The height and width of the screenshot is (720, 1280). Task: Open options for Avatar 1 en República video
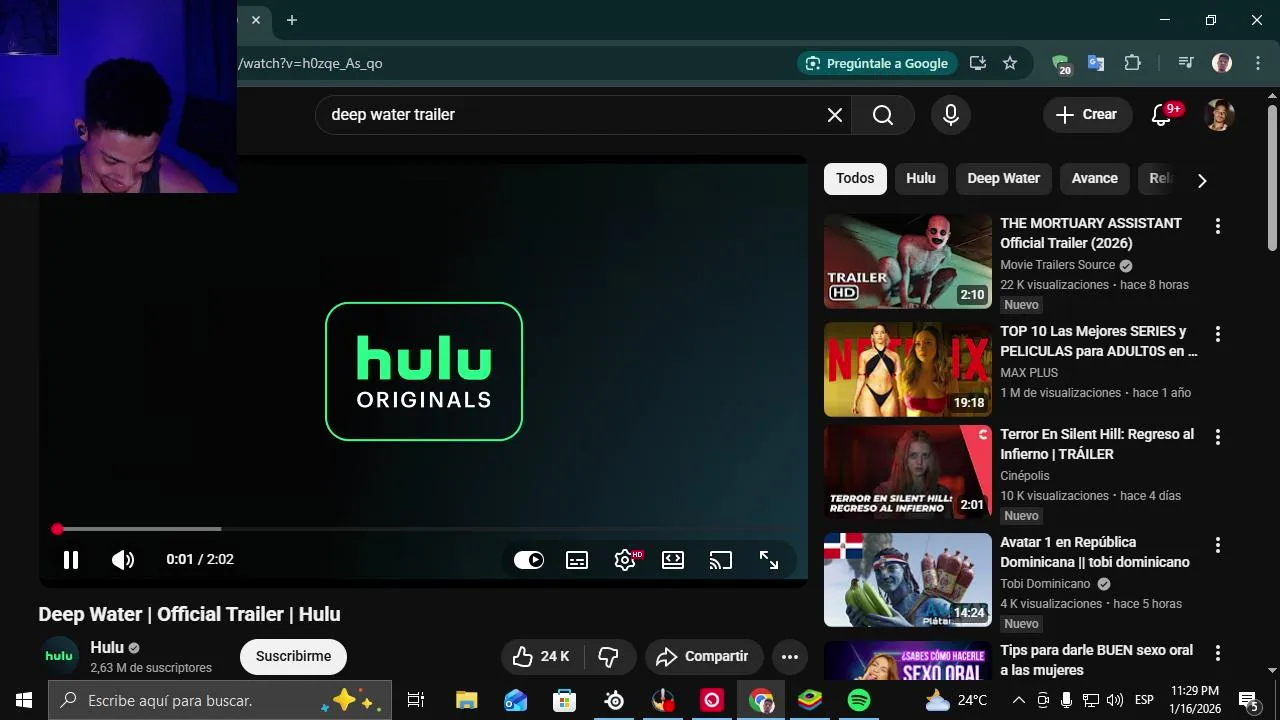click(1217, 545)
